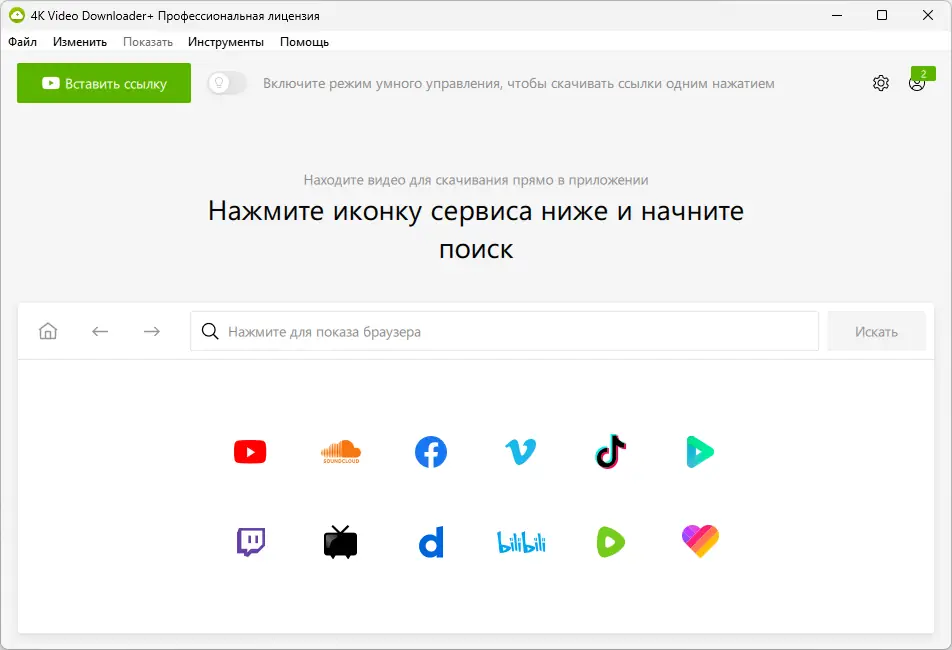This screenshot has width=952, height=650.
Task: Select the Twitch service icon
Action: pos(250,541)
